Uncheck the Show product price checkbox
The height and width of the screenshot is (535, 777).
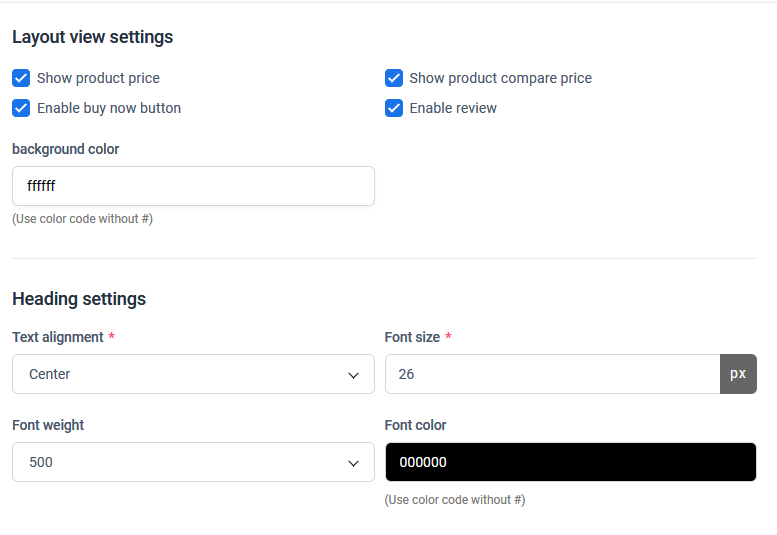21,78
